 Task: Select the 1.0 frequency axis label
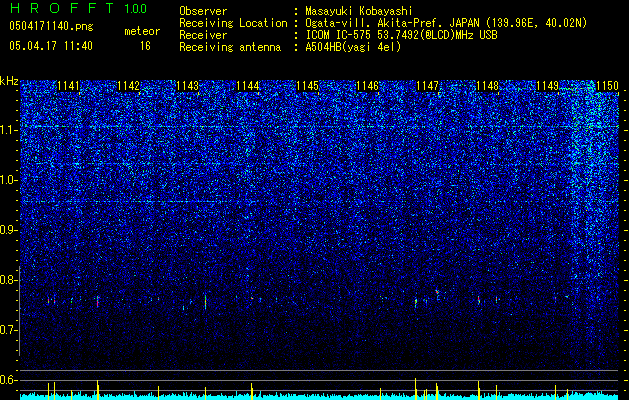7,180
